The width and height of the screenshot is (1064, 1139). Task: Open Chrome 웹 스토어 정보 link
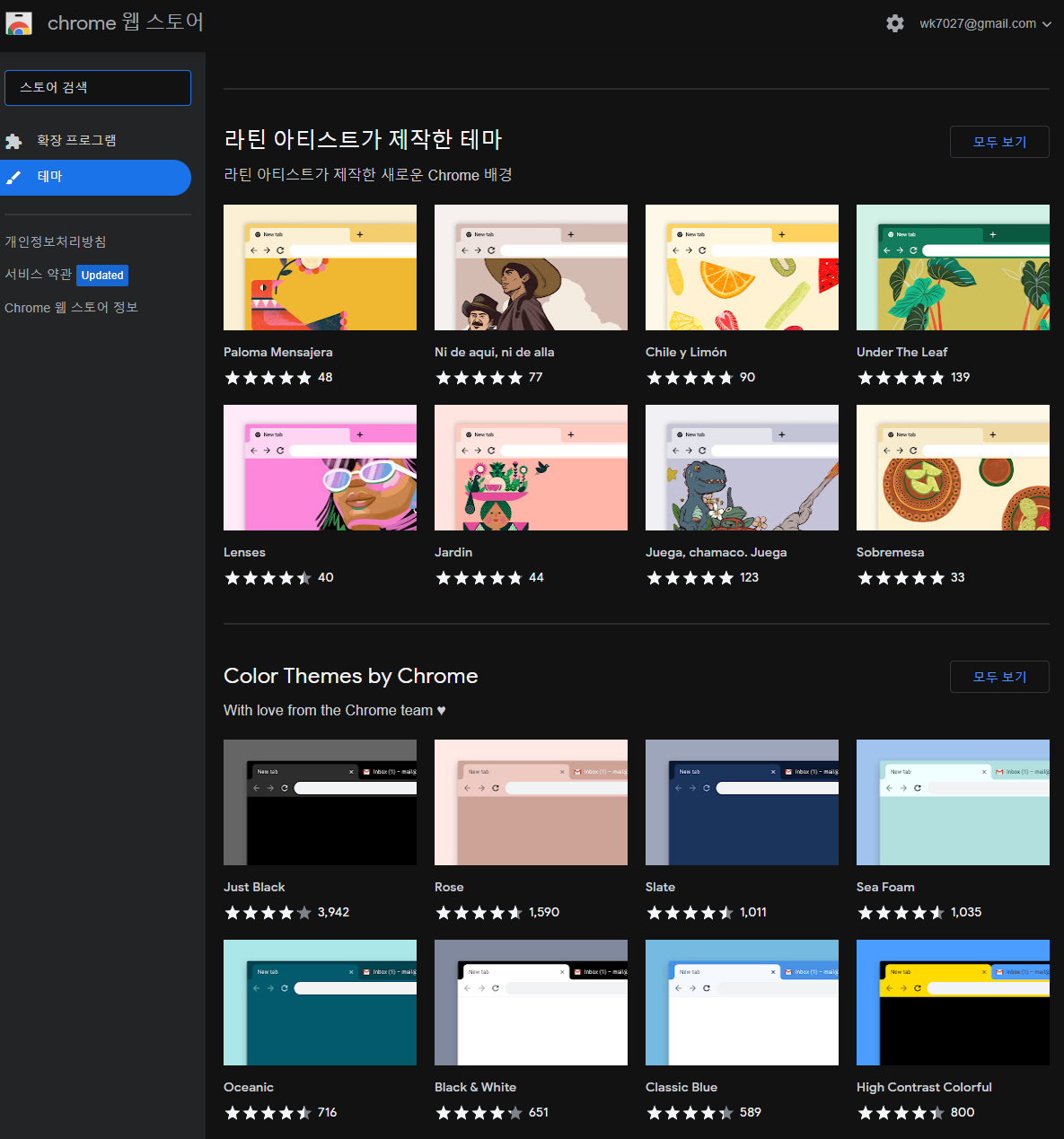pos(71,307)
